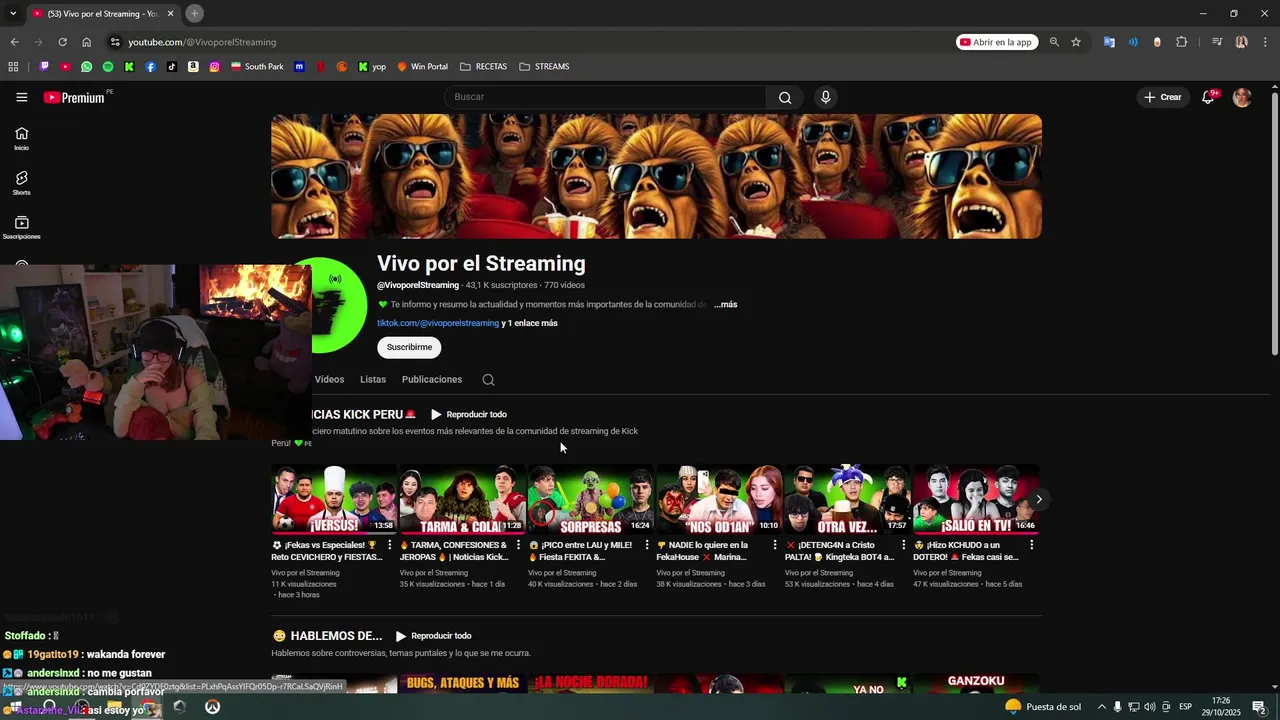The image size is (1280, 720).
Task: Switch to the Publicaciones channel tab
Action: 432,380
